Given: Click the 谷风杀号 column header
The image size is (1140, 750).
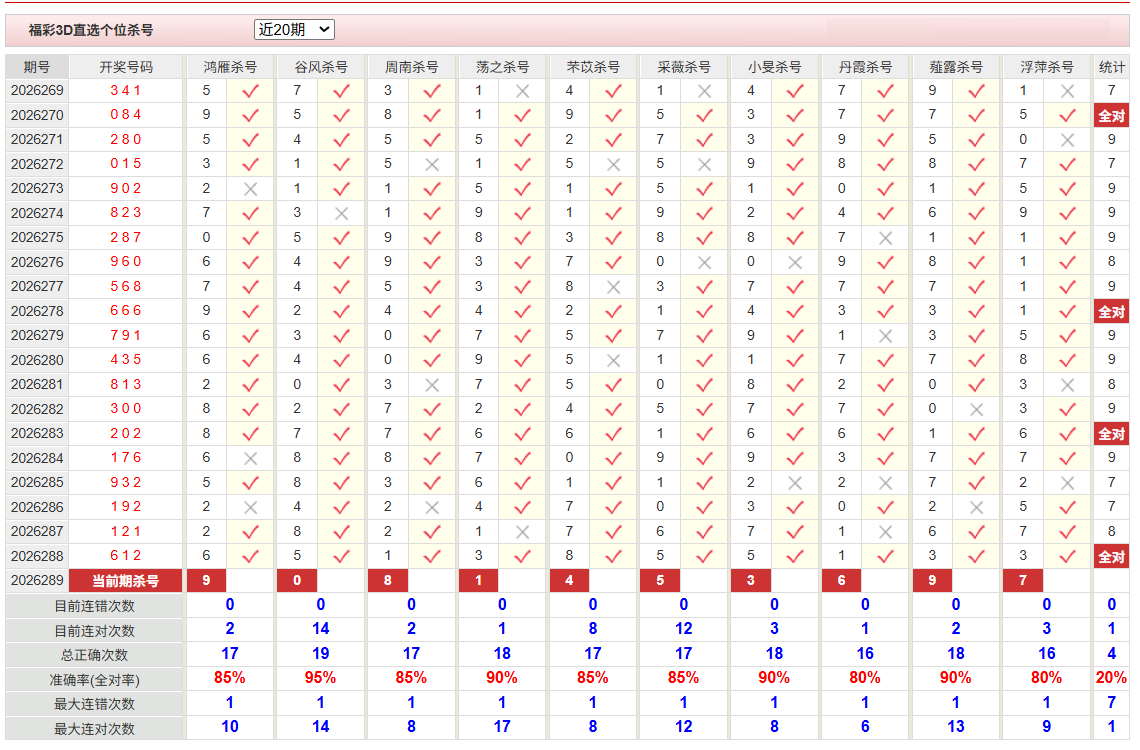Looking at the screenshot, I should [x=321, y=67].
